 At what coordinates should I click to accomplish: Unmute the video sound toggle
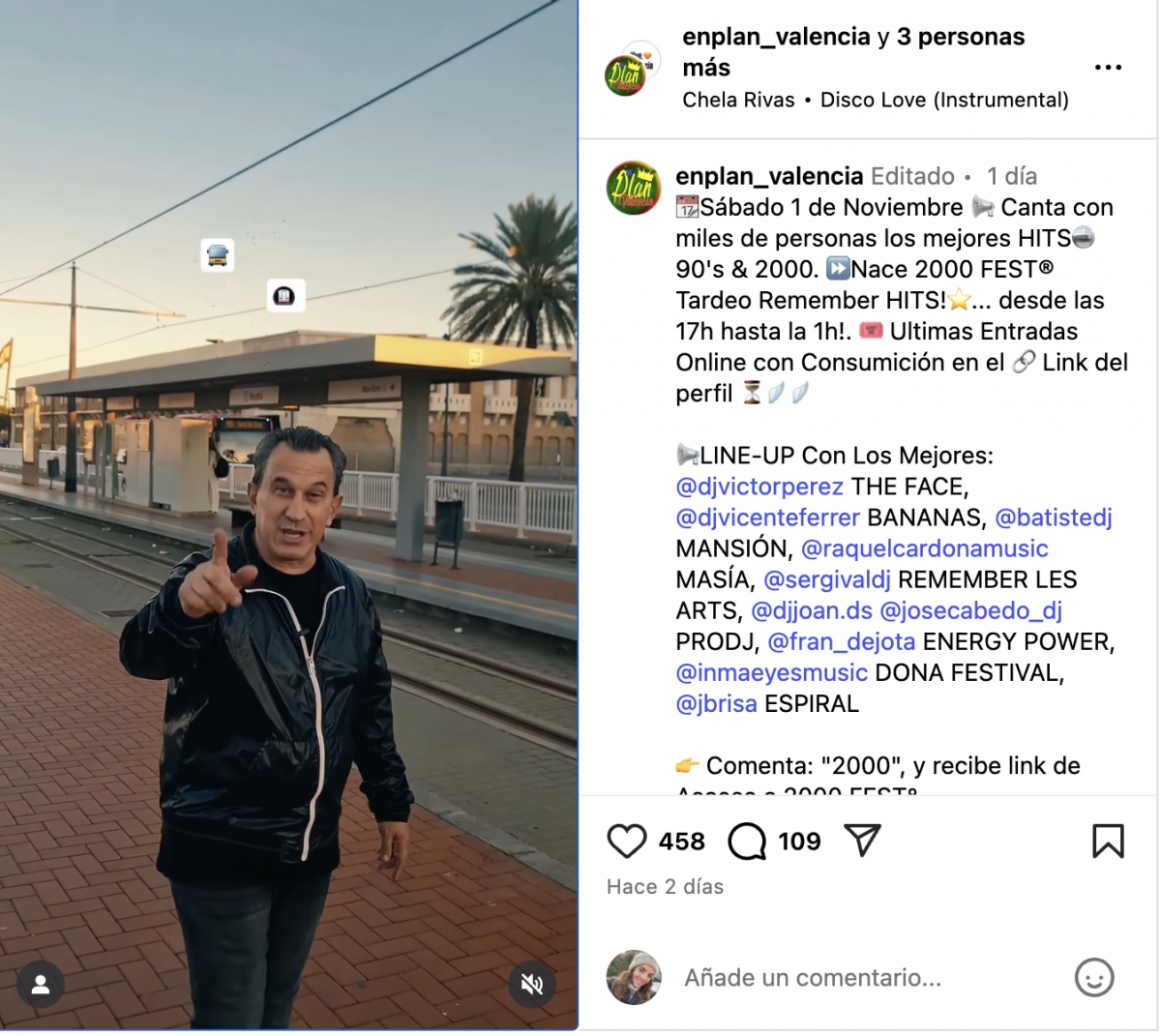532,985
